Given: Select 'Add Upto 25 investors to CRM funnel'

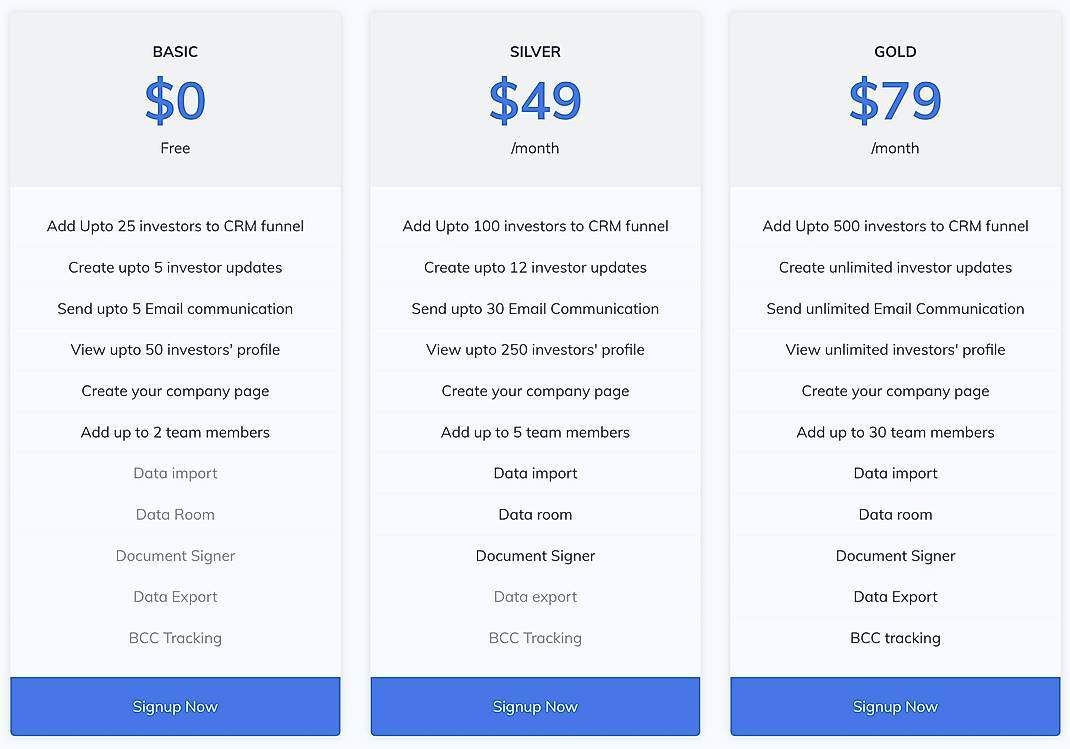Looking at the screenshot, I should (175, 226).
